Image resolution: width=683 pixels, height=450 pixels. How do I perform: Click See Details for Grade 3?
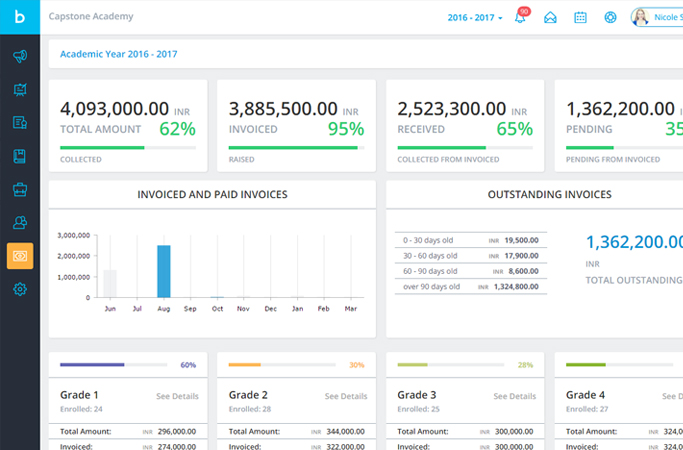pyautogui.click(x=515, y=396)
